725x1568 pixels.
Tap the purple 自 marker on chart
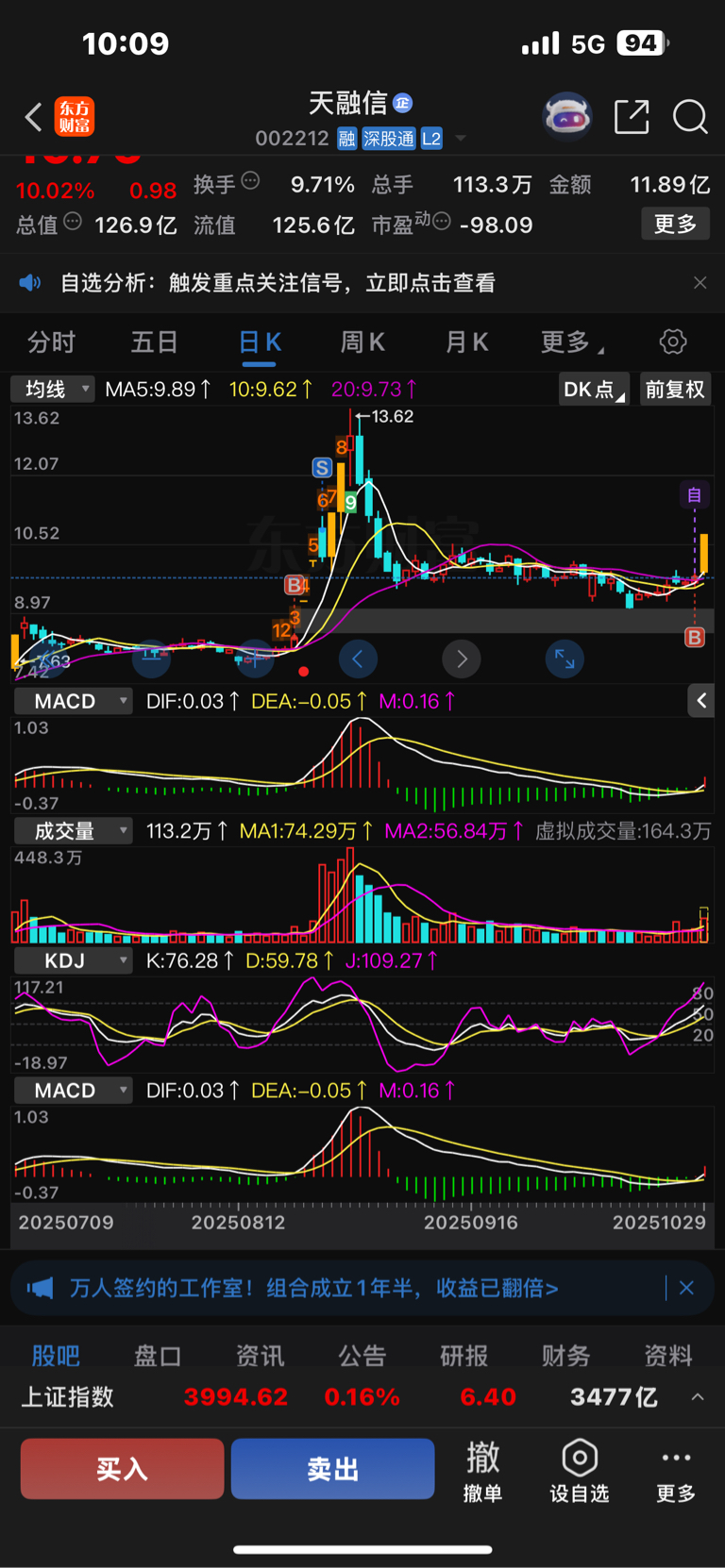pos(694,494)
